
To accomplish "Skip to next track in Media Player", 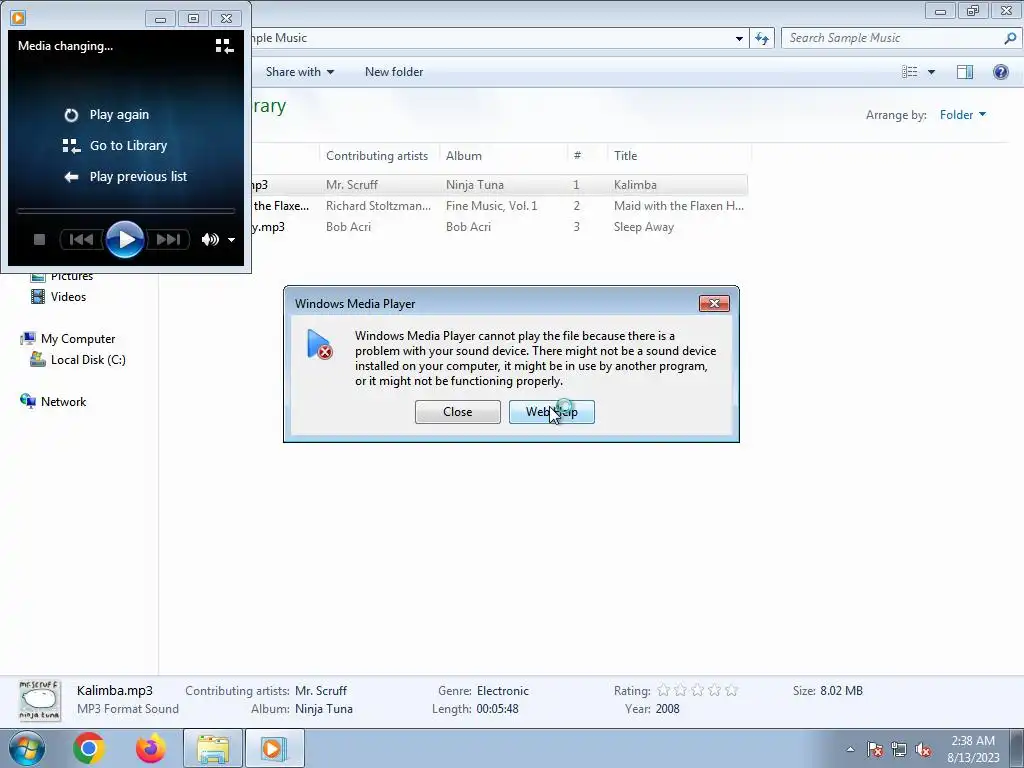I will [168, 240].
